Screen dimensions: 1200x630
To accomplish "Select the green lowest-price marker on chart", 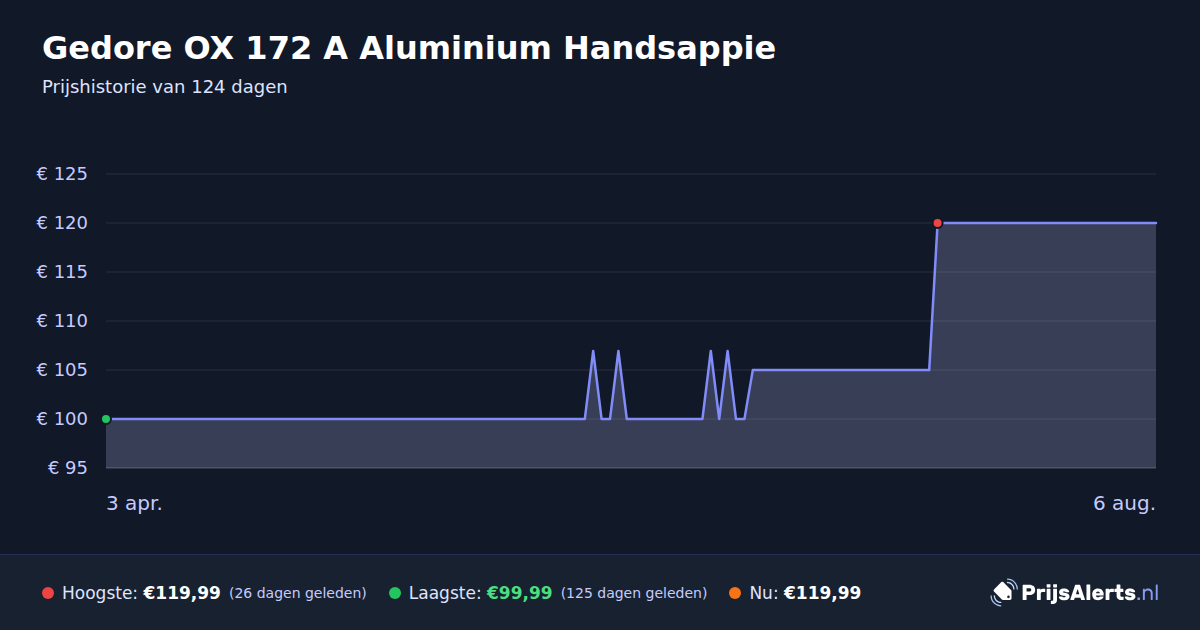I will pos(106,419).
